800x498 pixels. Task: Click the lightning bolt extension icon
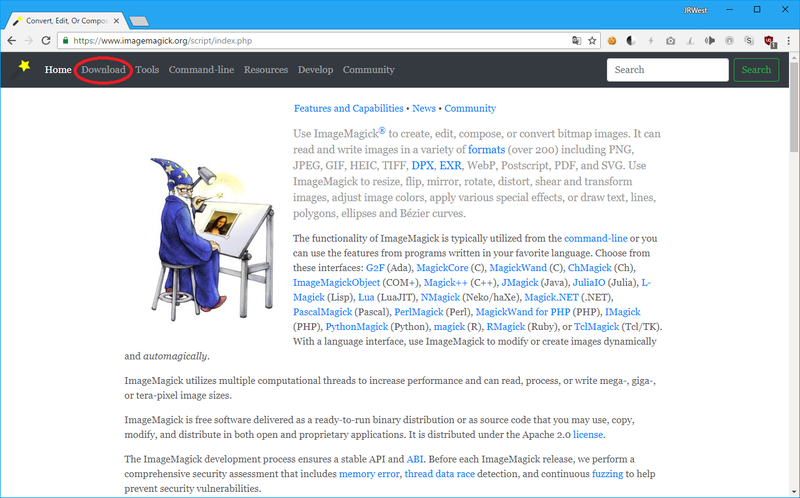pyautogui.click(x=651, y=41)
